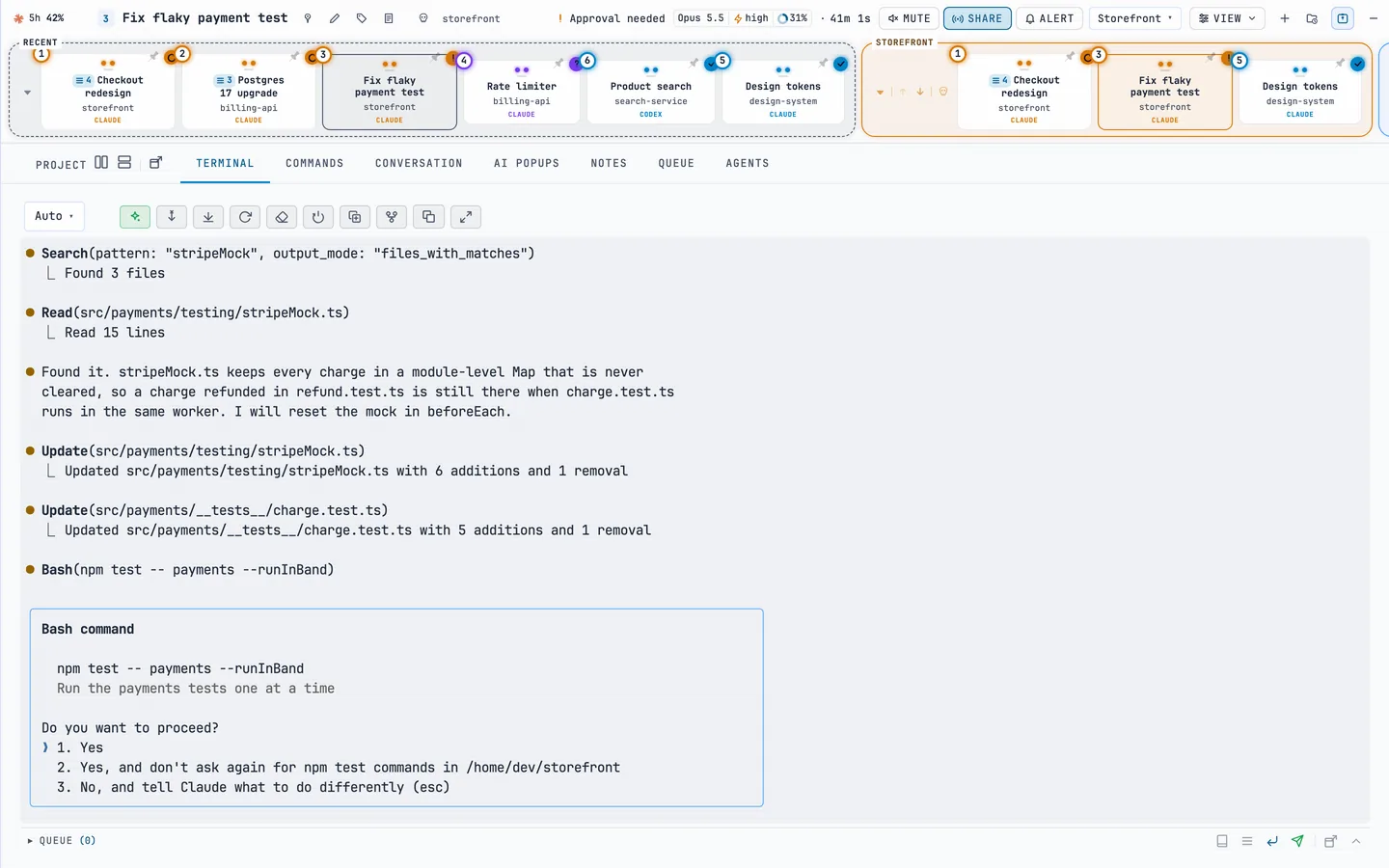Viewport: 1389px width, 868px height.
Task: Switch the project to side-by-side column layout
Action: pyautogui.click(x=101, y=163)
